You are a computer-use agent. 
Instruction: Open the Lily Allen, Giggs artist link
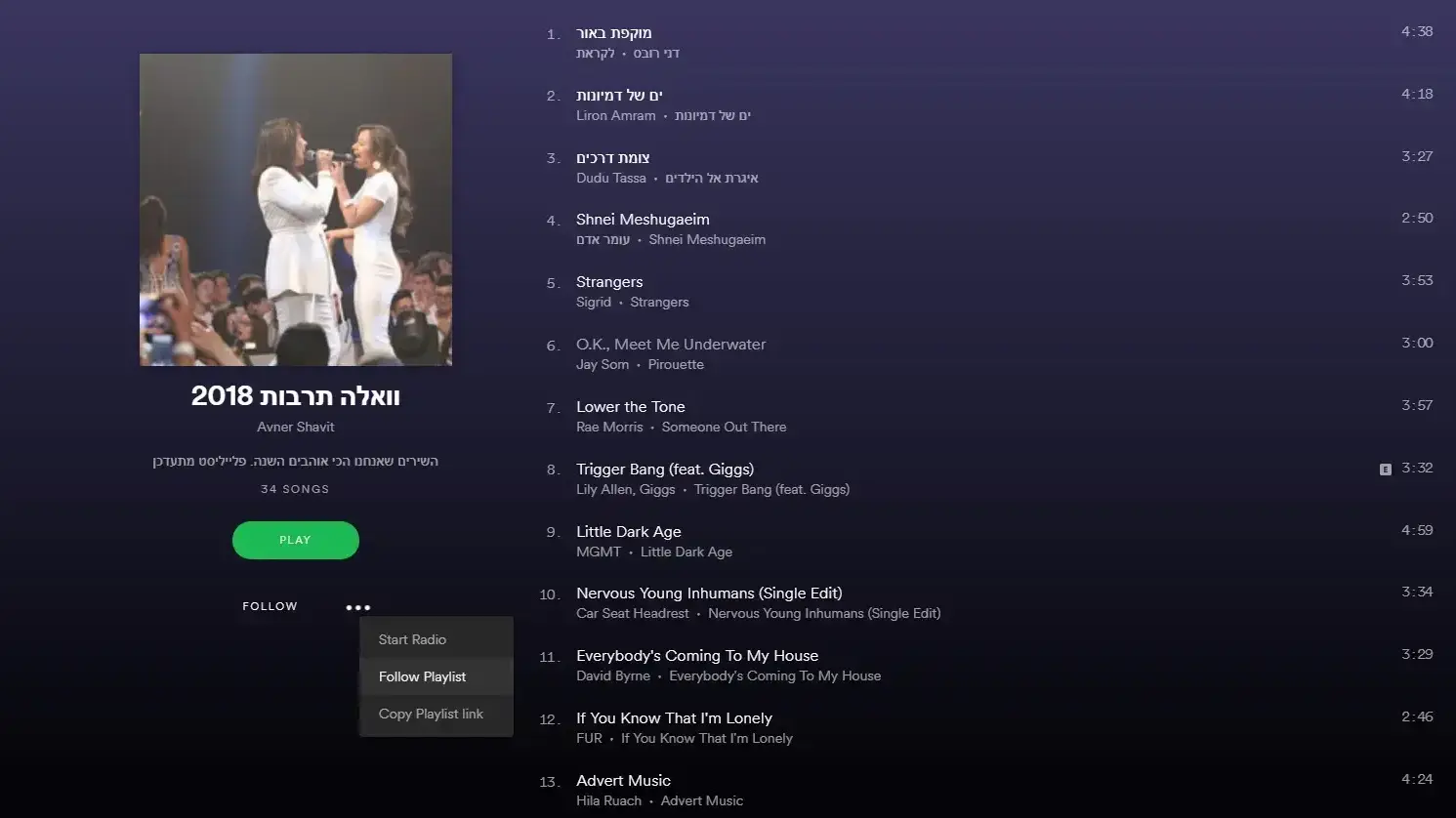[625, 489]
